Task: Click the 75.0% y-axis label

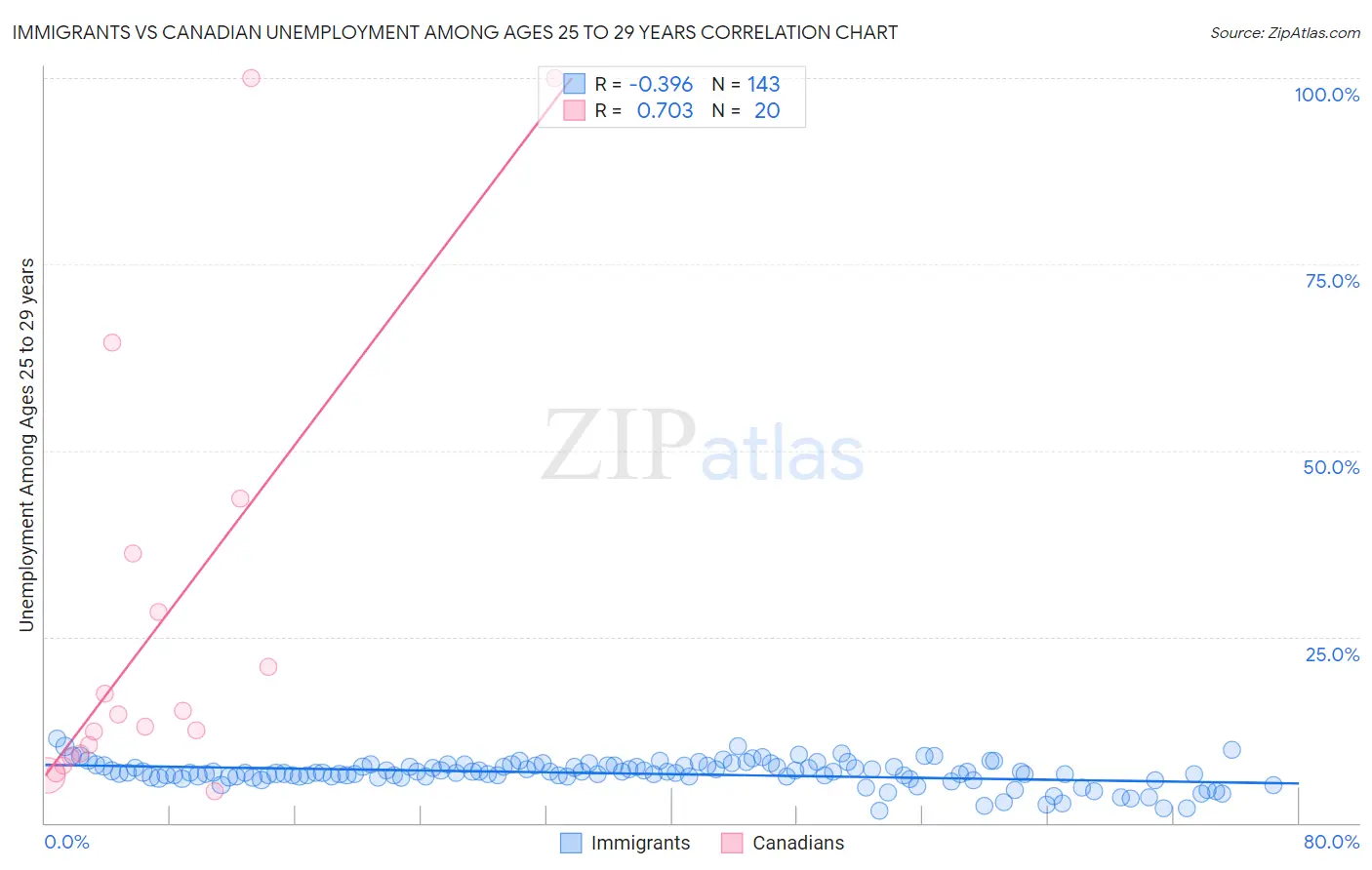Action: pyautogui.click(x=1332, y=281)
